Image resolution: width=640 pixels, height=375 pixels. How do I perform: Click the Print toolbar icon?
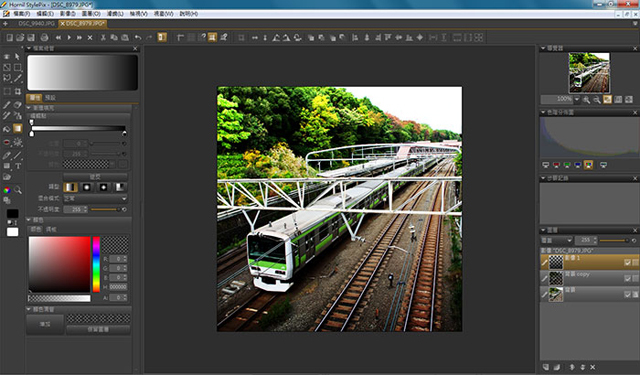(x=44, y=38)
